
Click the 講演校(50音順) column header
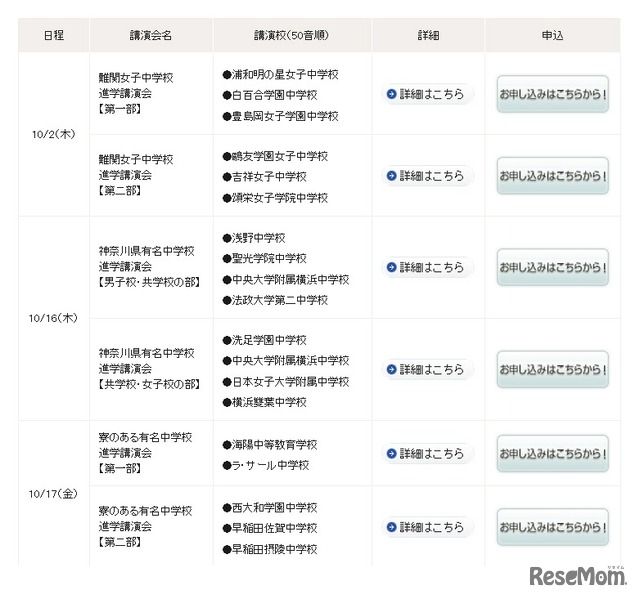pyautogui.click(x=292, y=35)
